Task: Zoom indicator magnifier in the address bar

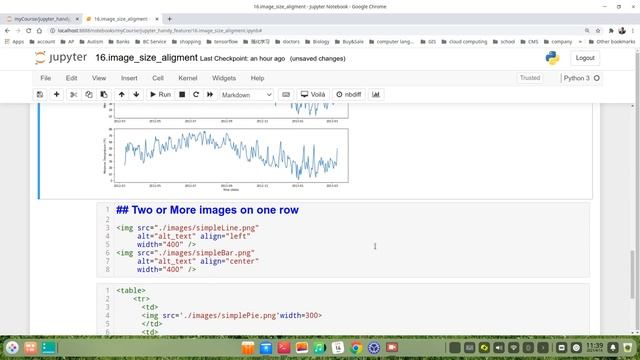Action: pyautogui.click(x=587, y=31)
